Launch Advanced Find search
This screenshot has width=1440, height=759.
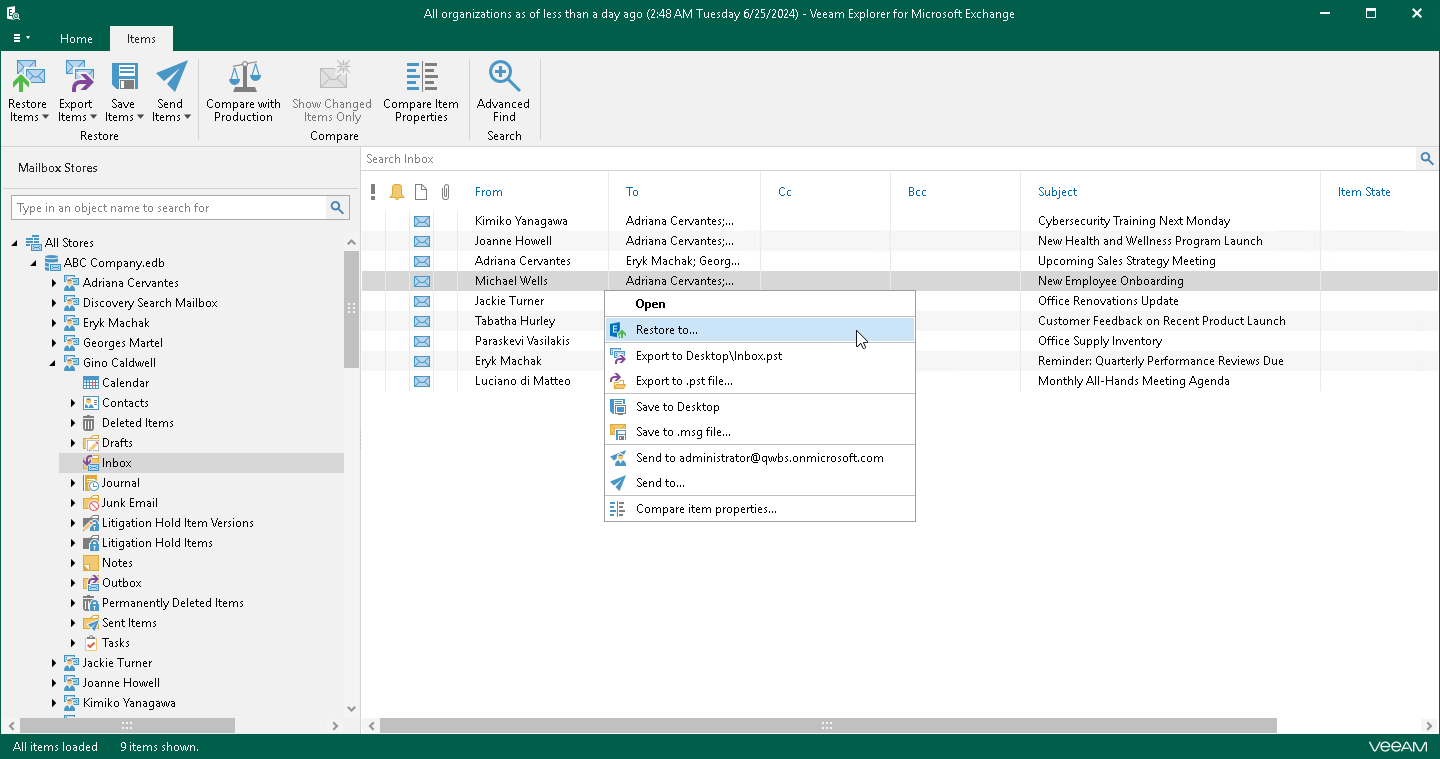tap(503, 90)
